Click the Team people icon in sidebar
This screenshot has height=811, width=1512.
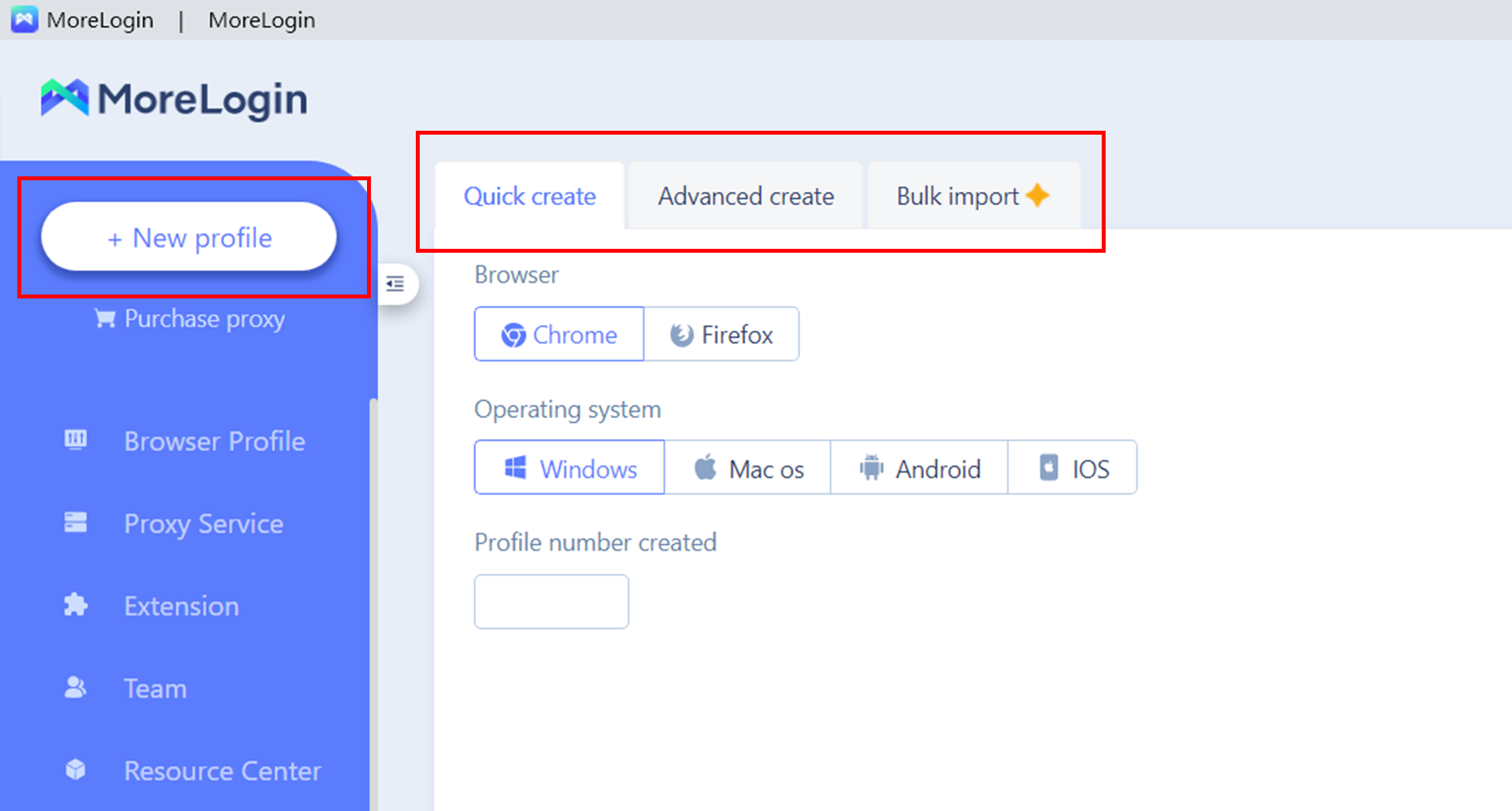[75, 687]
